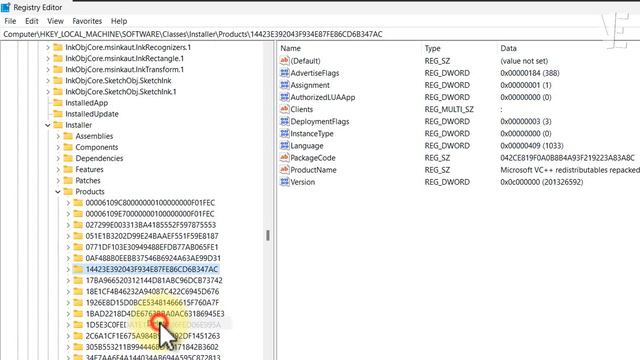Click the InstalledUpdate folder icon
The height and width of the screenshot is (360, 640).
(58, 114)
